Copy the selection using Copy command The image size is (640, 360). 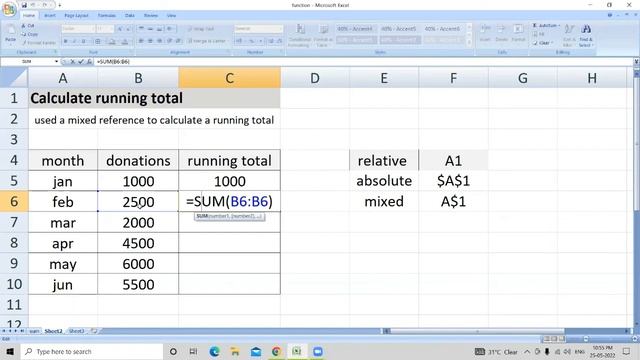coord(30,34)
